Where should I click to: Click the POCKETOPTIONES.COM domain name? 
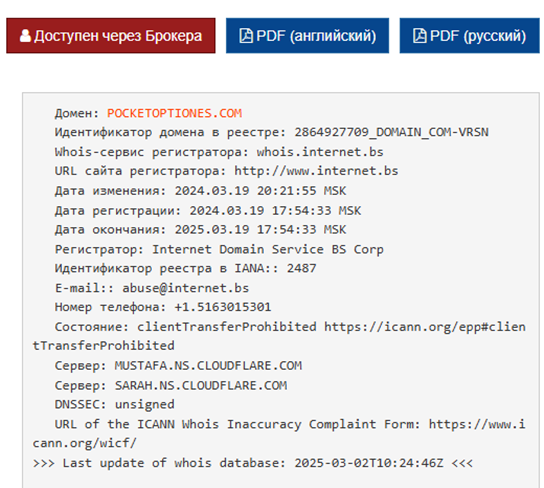(175, 113)
